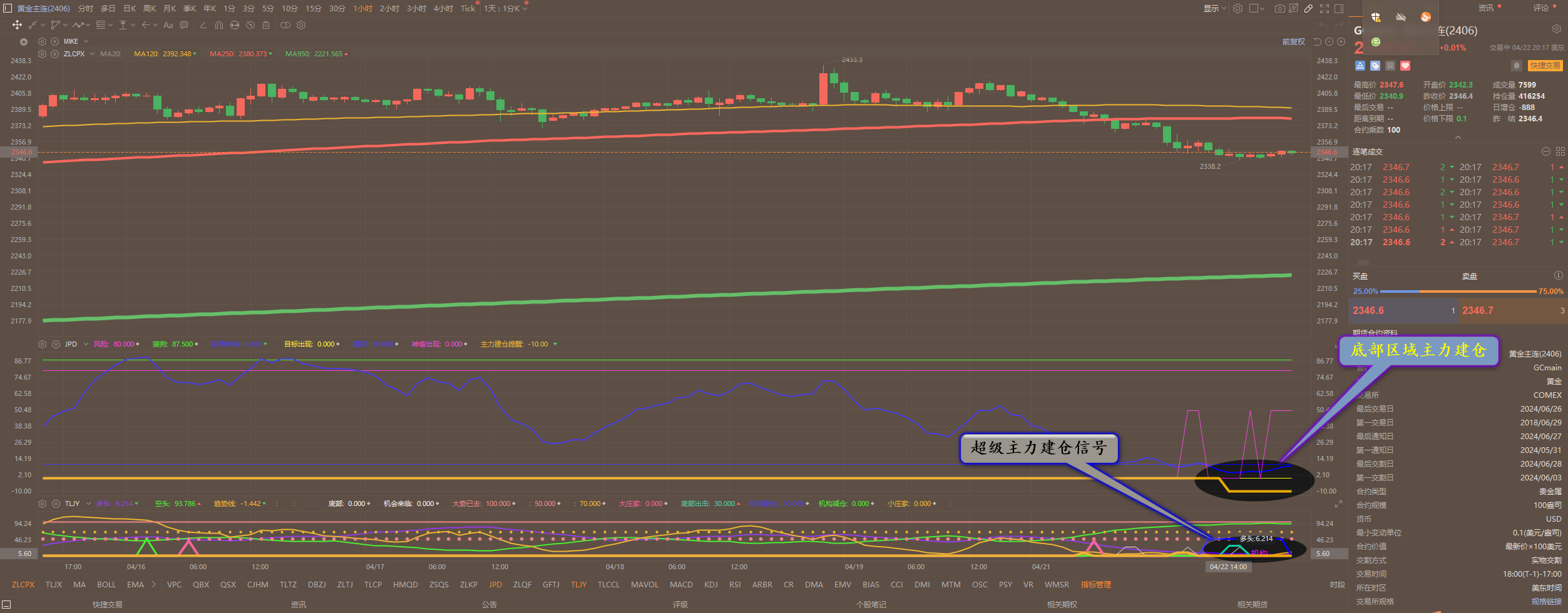
Task: Open MIKE indicator settings gear
Action: (x=42, y=41)
